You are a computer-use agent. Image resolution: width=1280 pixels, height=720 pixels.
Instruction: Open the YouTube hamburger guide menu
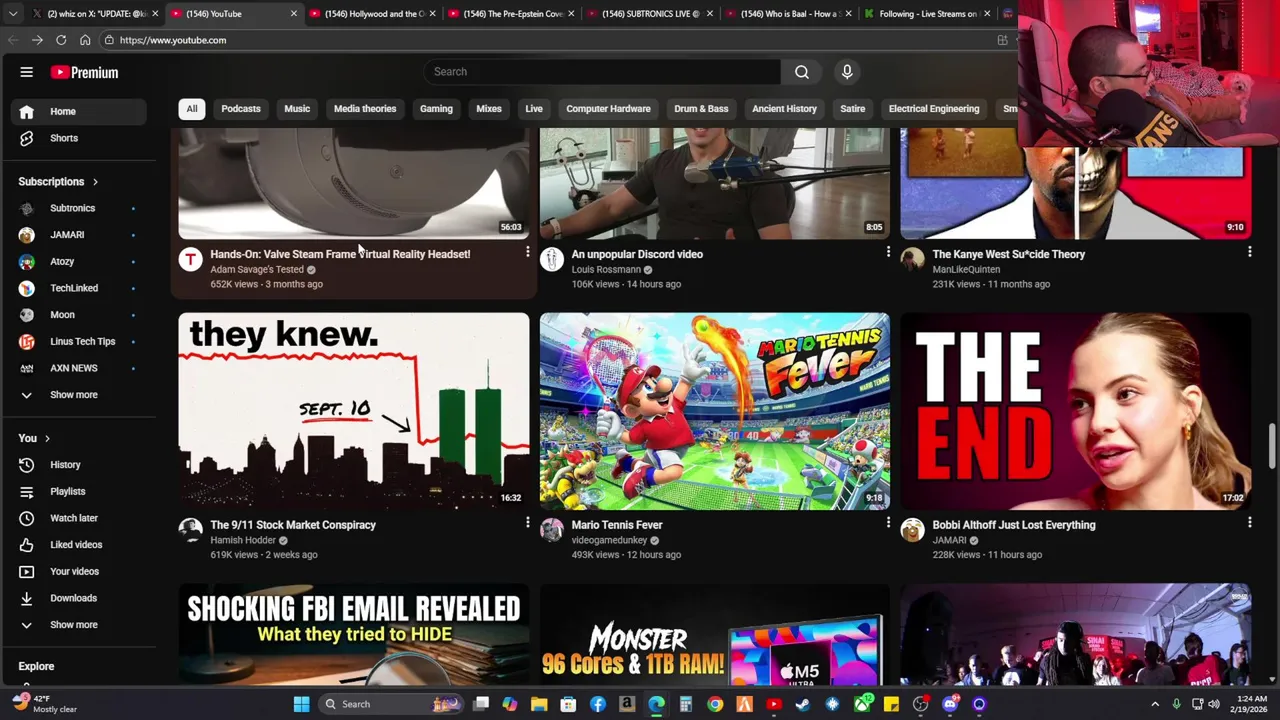pos(27,72)
